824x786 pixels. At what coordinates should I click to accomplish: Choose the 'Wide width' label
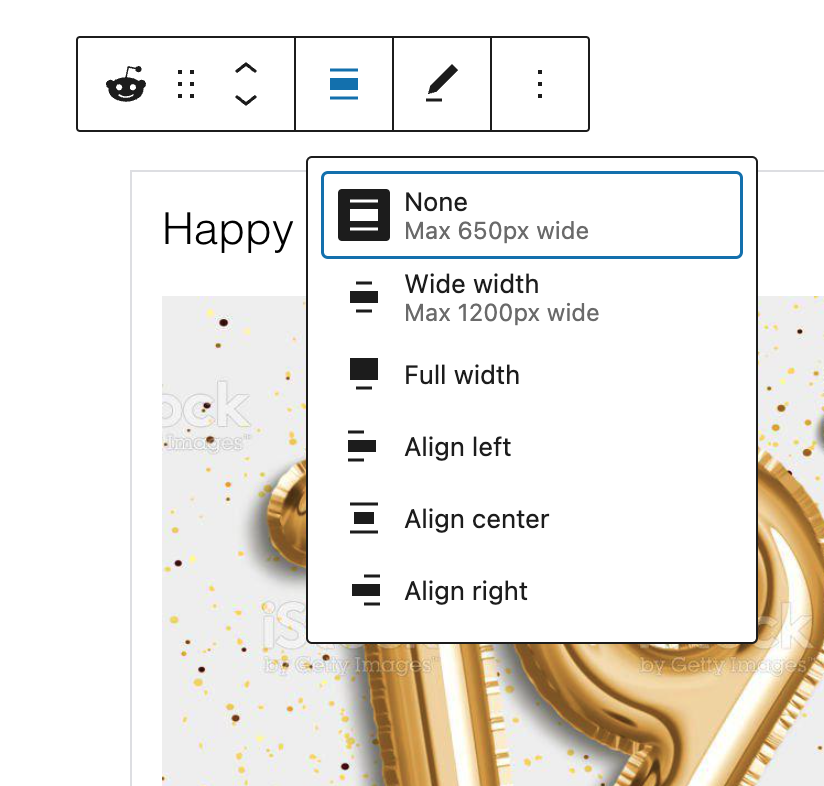click(x=471, y=285)
